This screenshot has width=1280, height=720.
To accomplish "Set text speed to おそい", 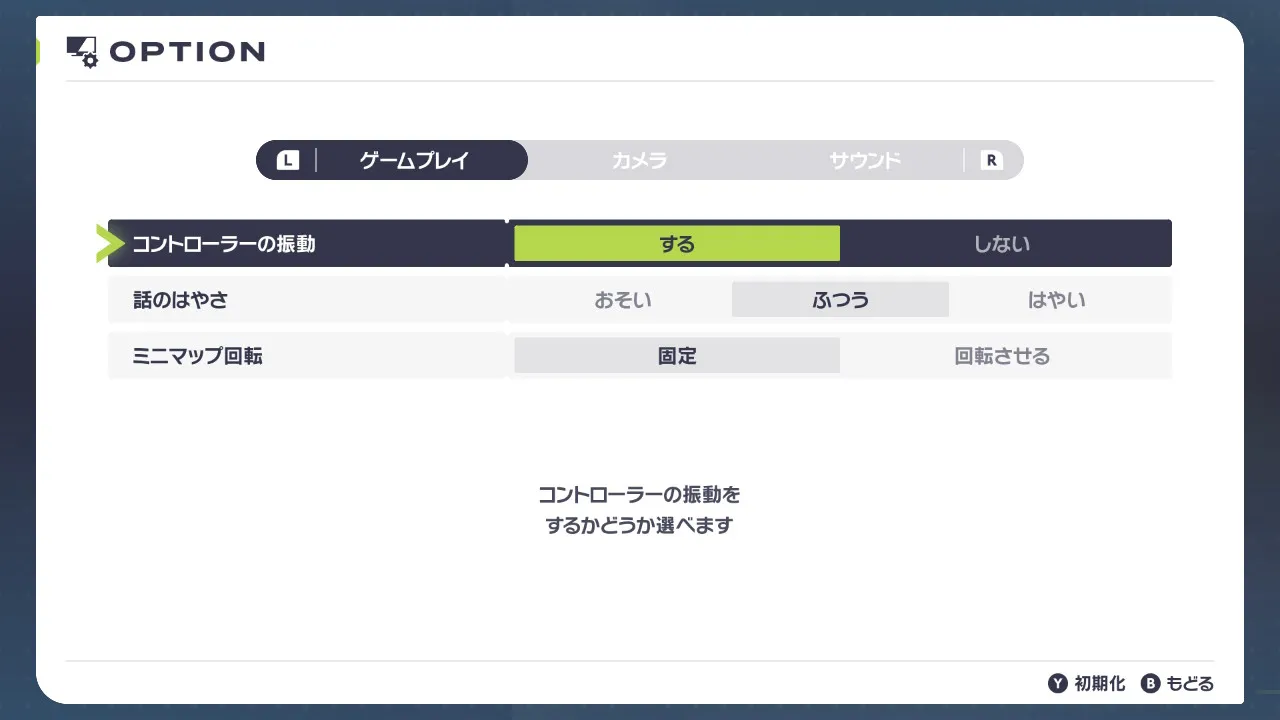I will point(623,300).
